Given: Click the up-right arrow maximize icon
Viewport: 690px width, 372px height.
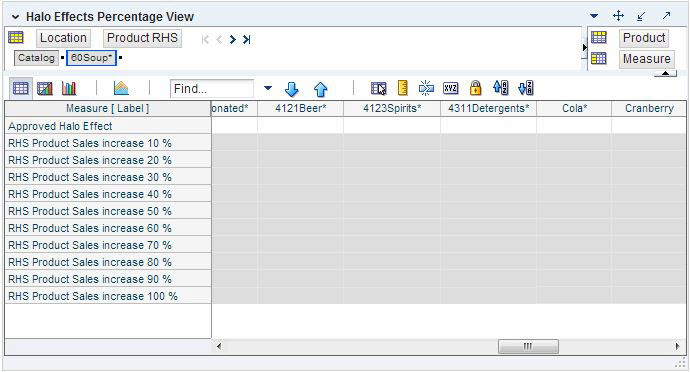Looking at the screenshot, I should tap(666, 16).
